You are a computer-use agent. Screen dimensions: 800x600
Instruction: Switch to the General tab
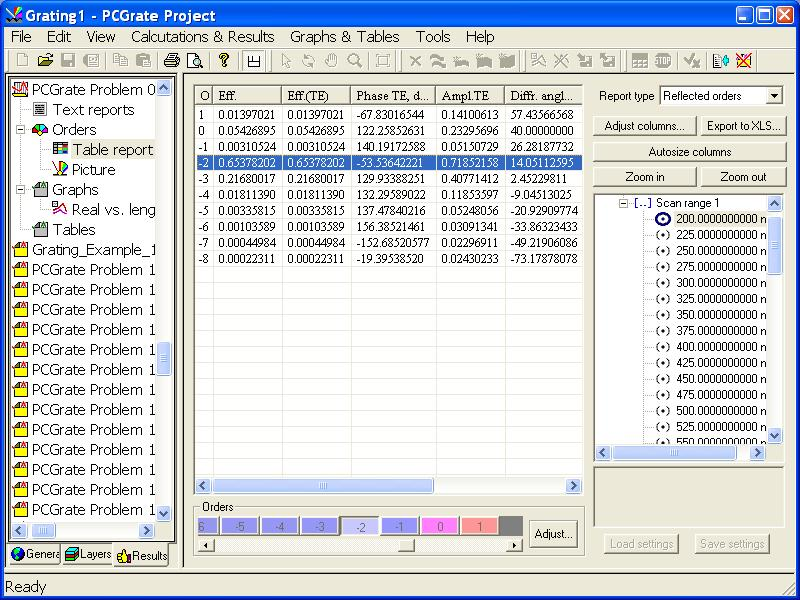pyautogui.click(x=35, y=554)
